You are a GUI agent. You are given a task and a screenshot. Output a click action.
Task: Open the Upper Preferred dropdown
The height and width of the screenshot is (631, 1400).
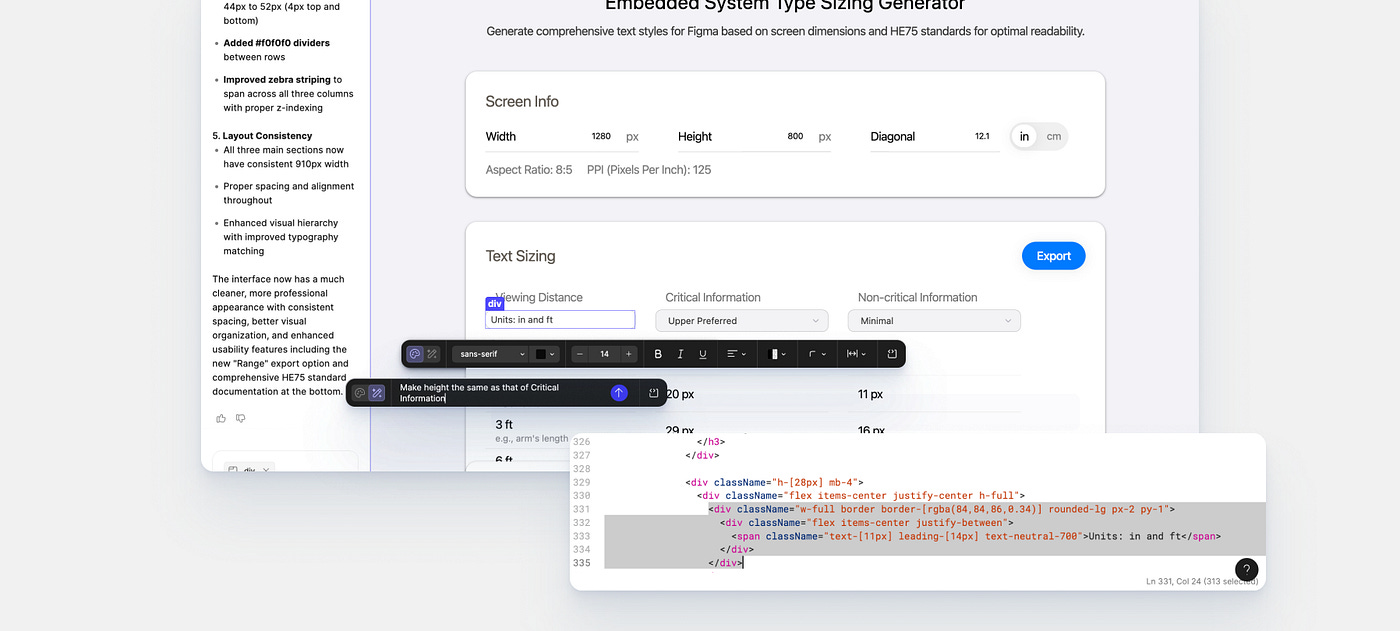pos(742,321)
